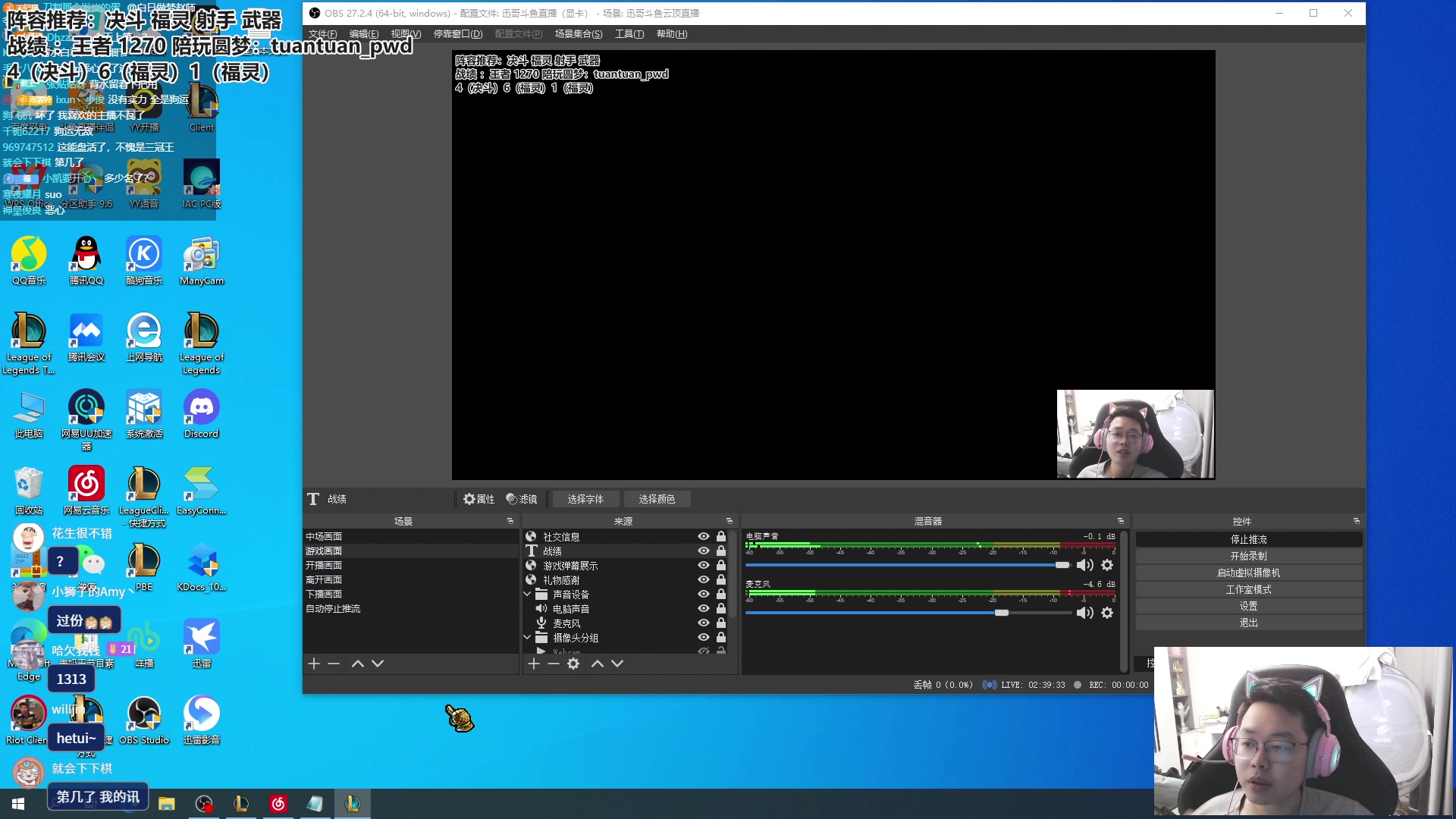Add a new scene with plus icon
Screen dimensions: 1456x819
314,664
